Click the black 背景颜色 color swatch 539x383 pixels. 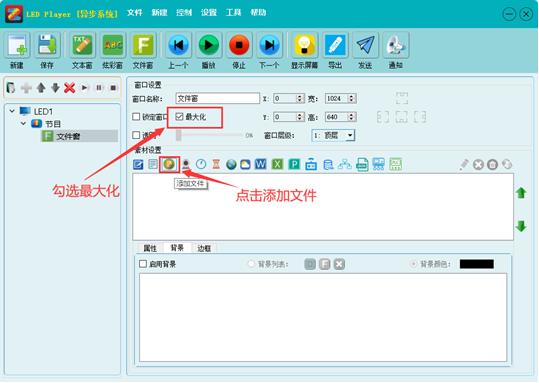[x=477, y=264]
